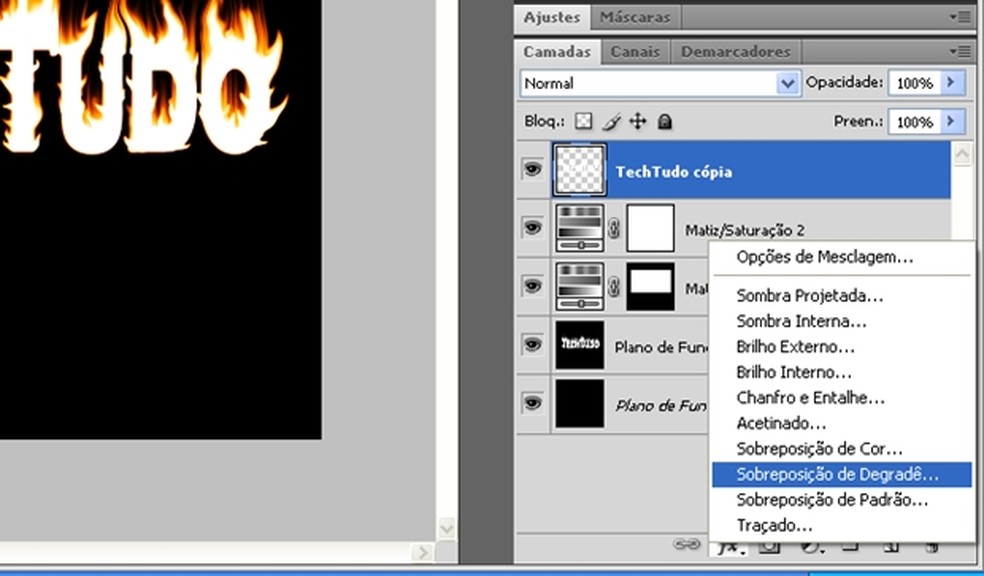Hide the Plano de Fundo copy layer with text thumbnail

point(532,344)
